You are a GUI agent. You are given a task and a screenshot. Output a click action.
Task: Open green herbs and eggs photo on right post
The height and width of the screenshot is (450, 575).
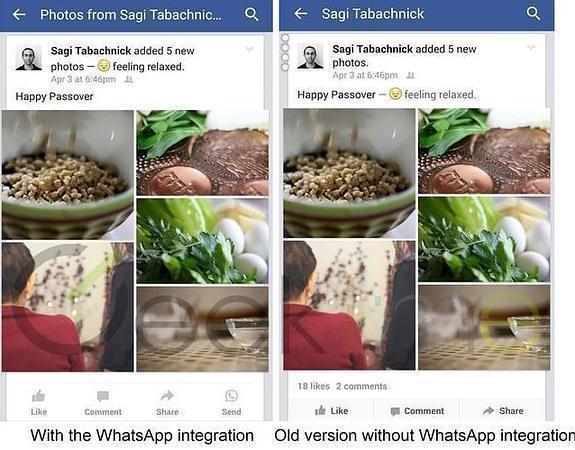484,239
